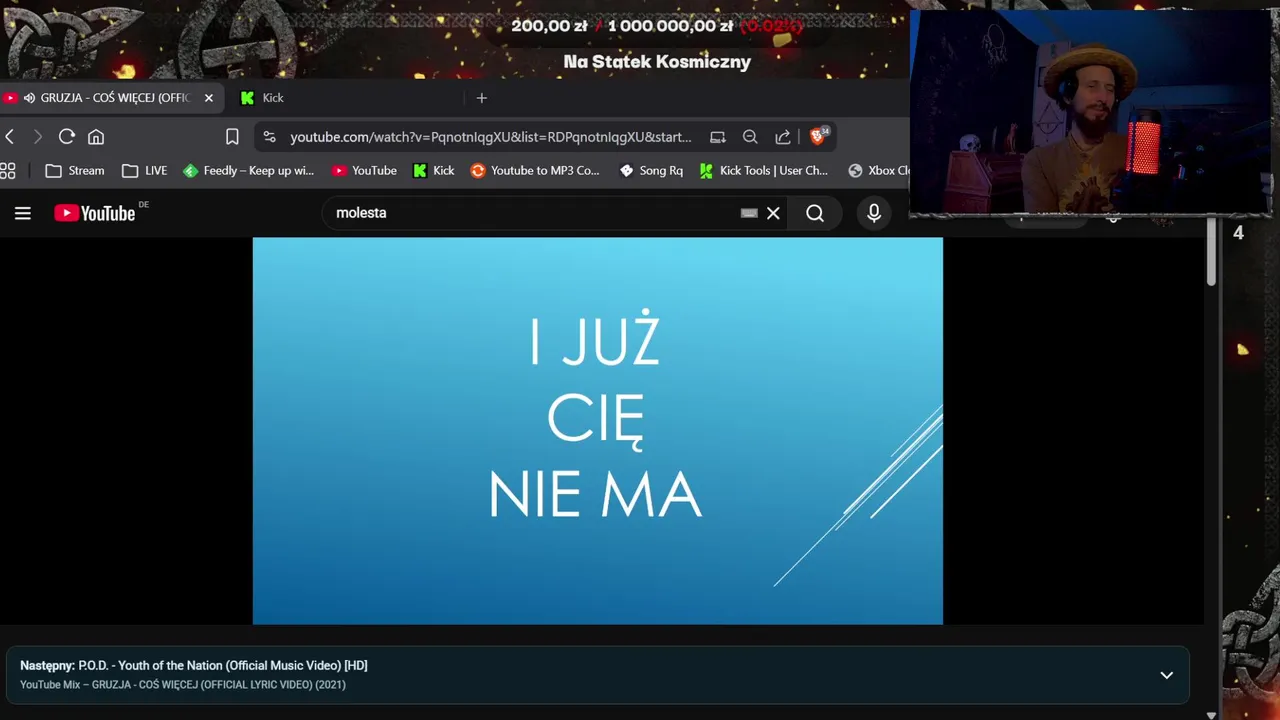Run search with the magnifier button

[x=815, y=213]
